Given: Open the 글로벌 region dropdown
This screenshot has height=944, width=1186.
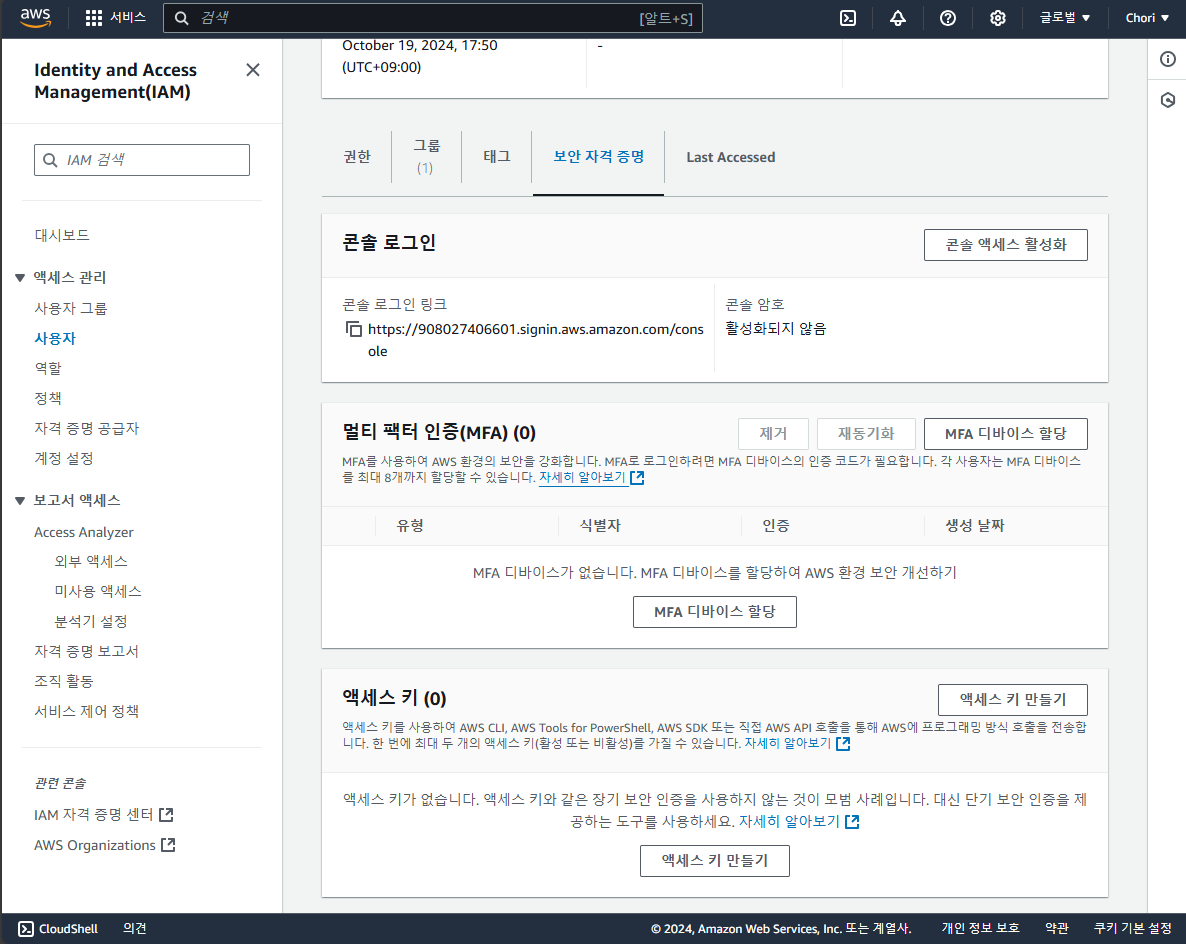Looking at the screenshot, I should [1064, 18].
